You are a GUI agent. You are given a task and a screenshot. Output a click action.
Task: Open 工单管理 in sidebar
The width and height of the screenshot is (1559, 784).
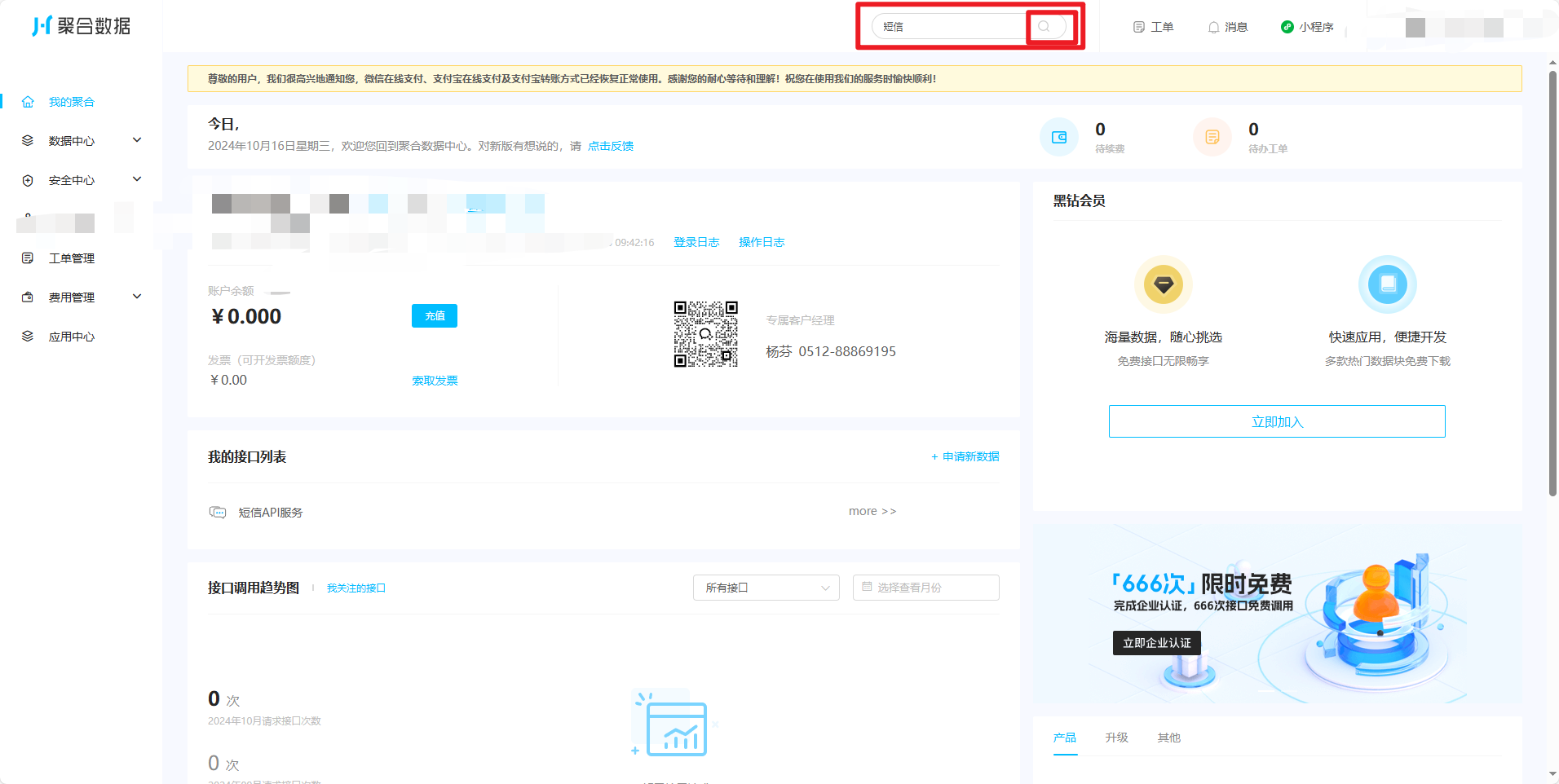pyautogui.click(x=72, y=258)
